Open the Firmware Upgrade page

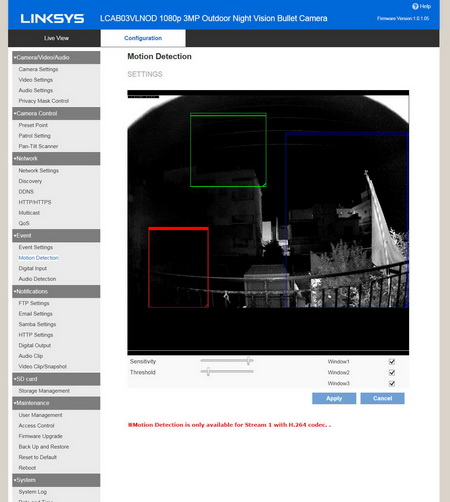[x=41, y=436]
